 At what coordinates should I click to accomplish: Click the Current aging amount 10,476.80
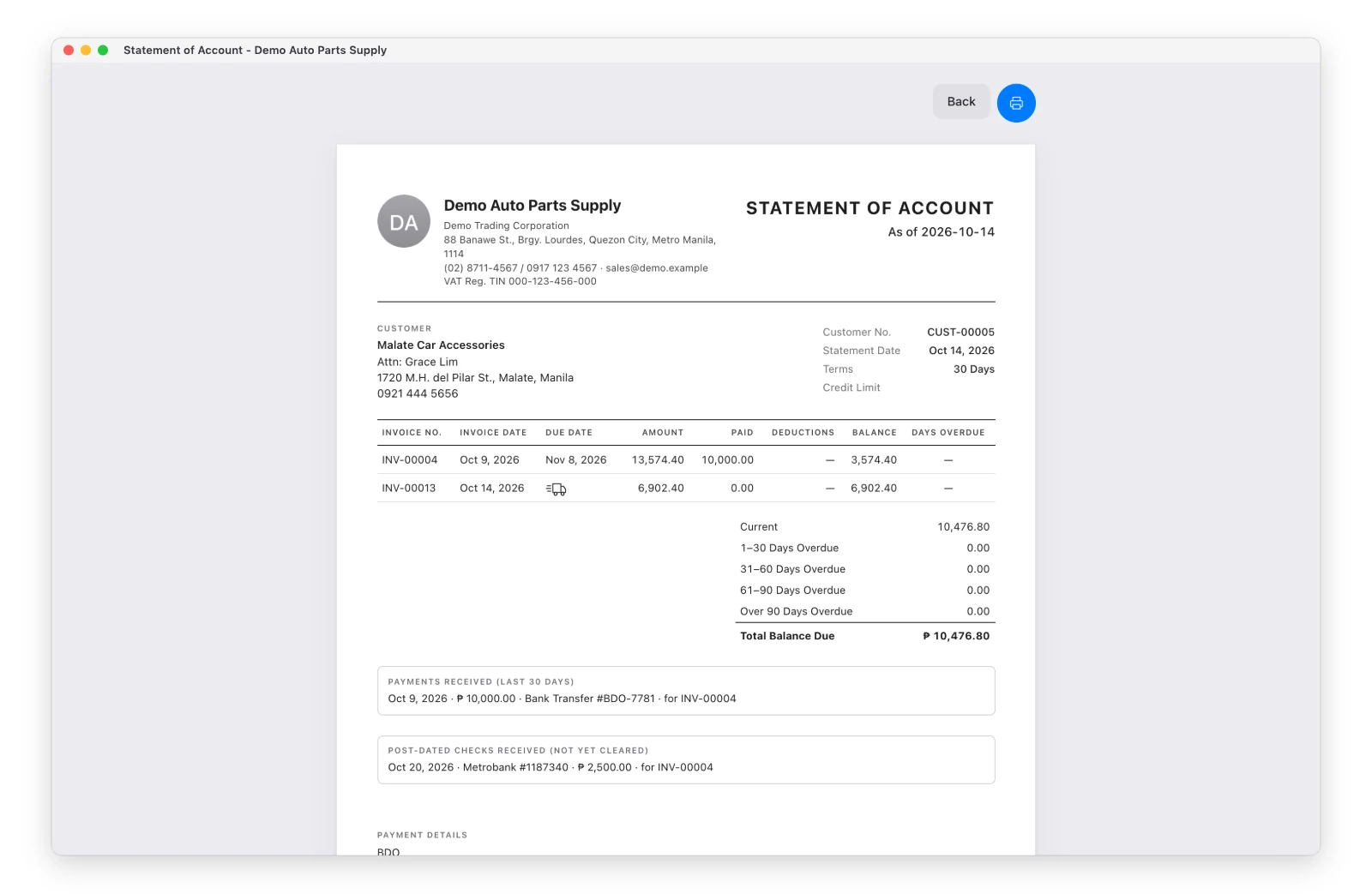[x=963, y=527]
